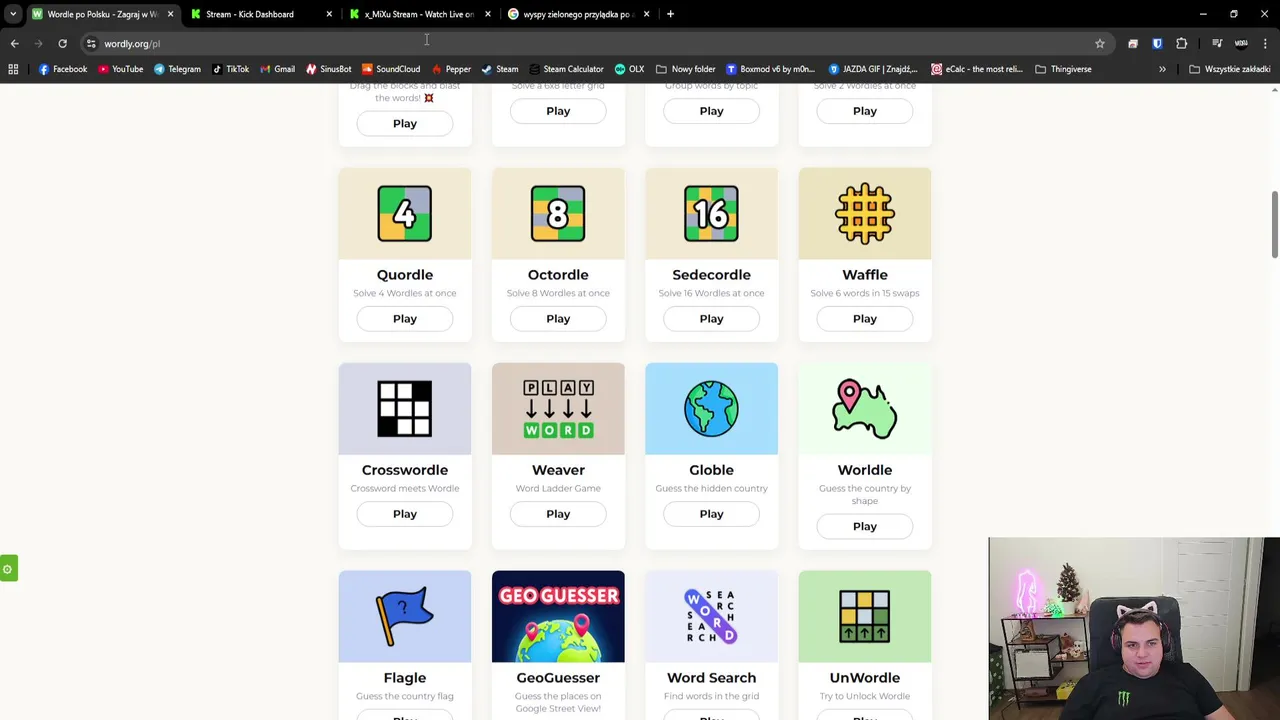
Task: Open the OLX bookmark
Action: click(629, 69)
